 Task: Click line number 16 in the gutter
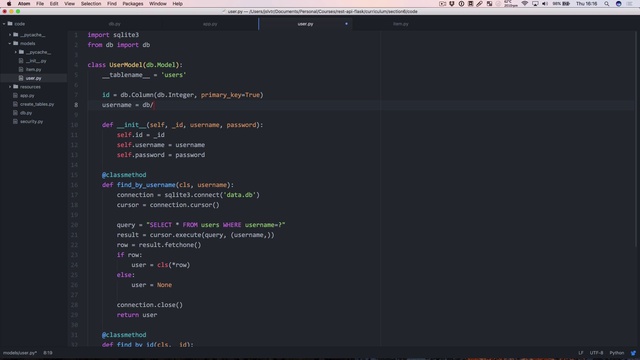(74, 185)
